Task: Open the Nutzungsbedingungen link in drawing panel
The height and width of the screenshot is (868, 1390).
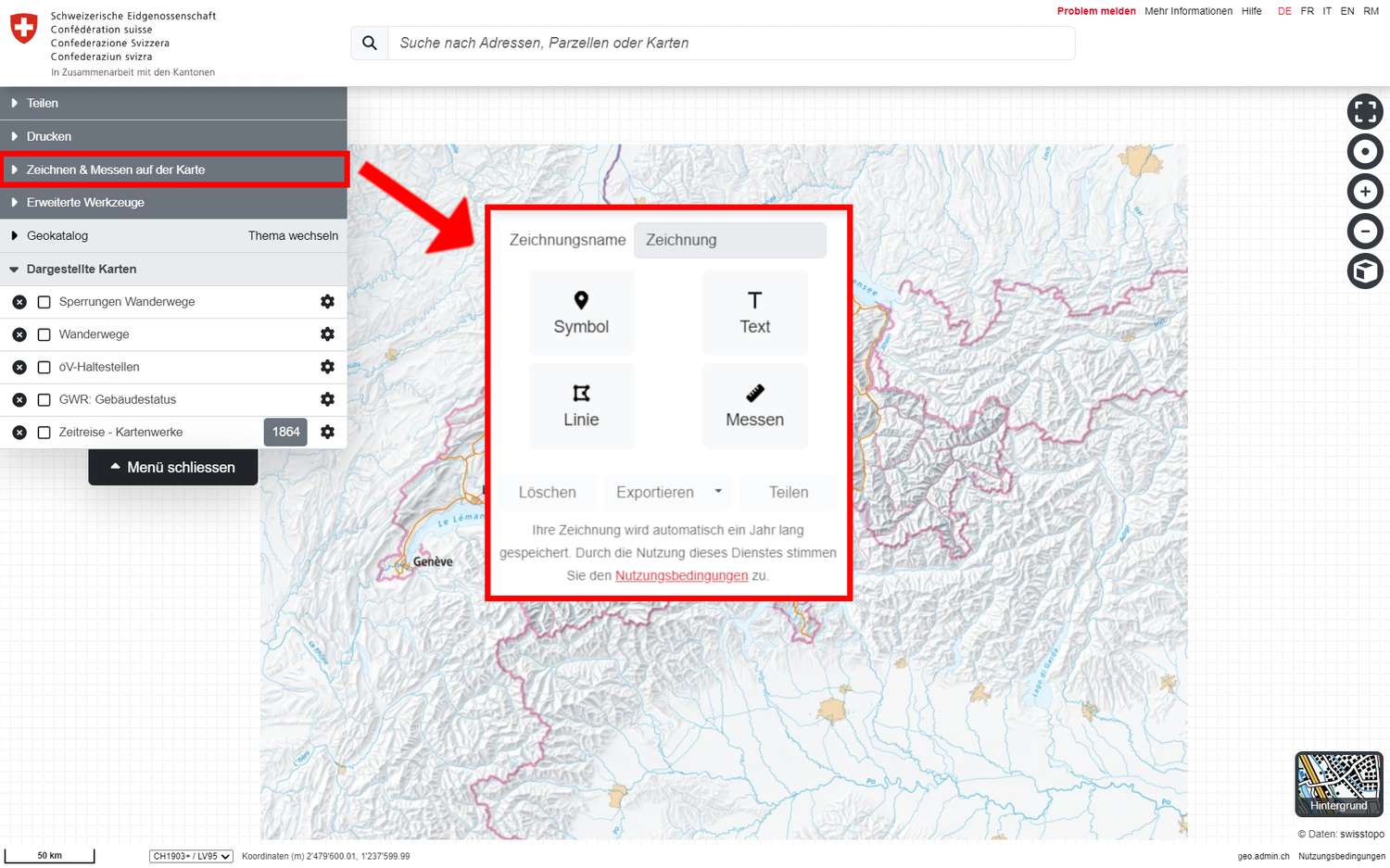Action: [681, 575]
